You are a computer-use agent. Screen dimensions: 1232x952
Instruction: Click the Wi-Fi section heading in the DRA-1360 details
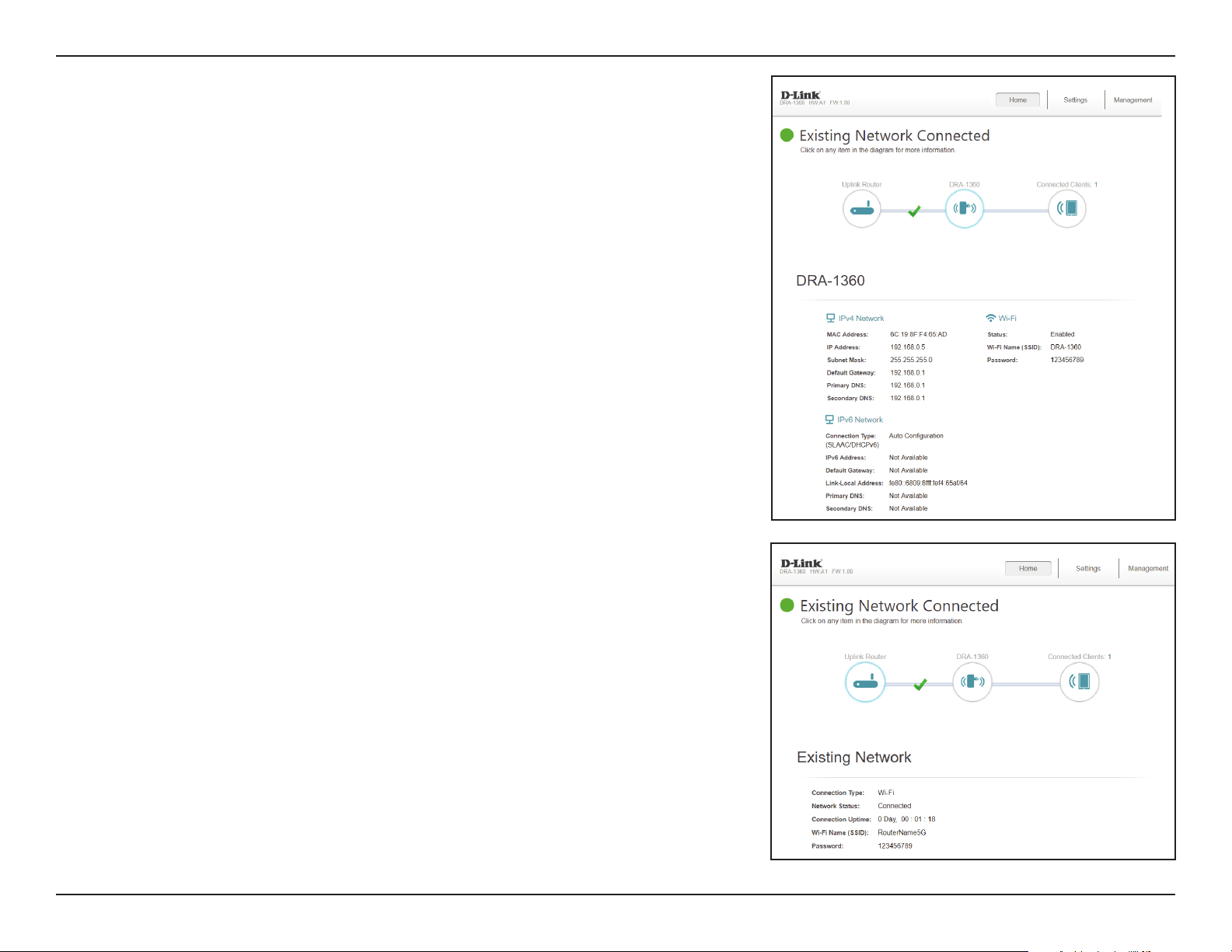[1007, 319]
